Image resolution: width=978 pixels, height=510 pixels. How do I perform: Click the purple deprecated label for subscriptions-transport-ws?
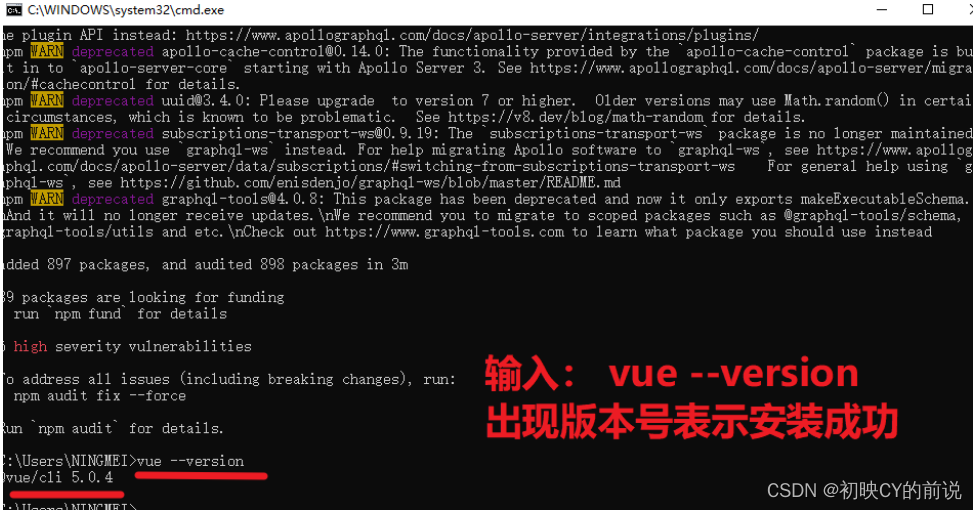click(x=112, y=133)
